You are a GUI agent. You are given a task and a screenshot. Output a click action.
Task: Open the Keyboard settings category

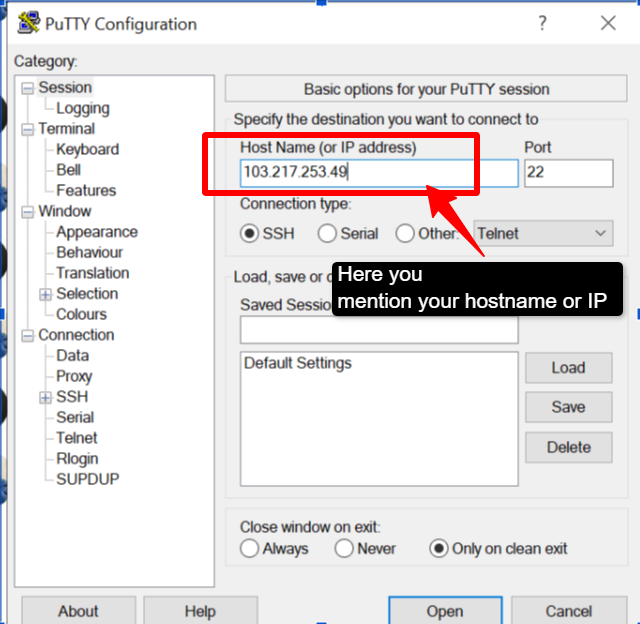pyautogui.click(x=87, y=149)
